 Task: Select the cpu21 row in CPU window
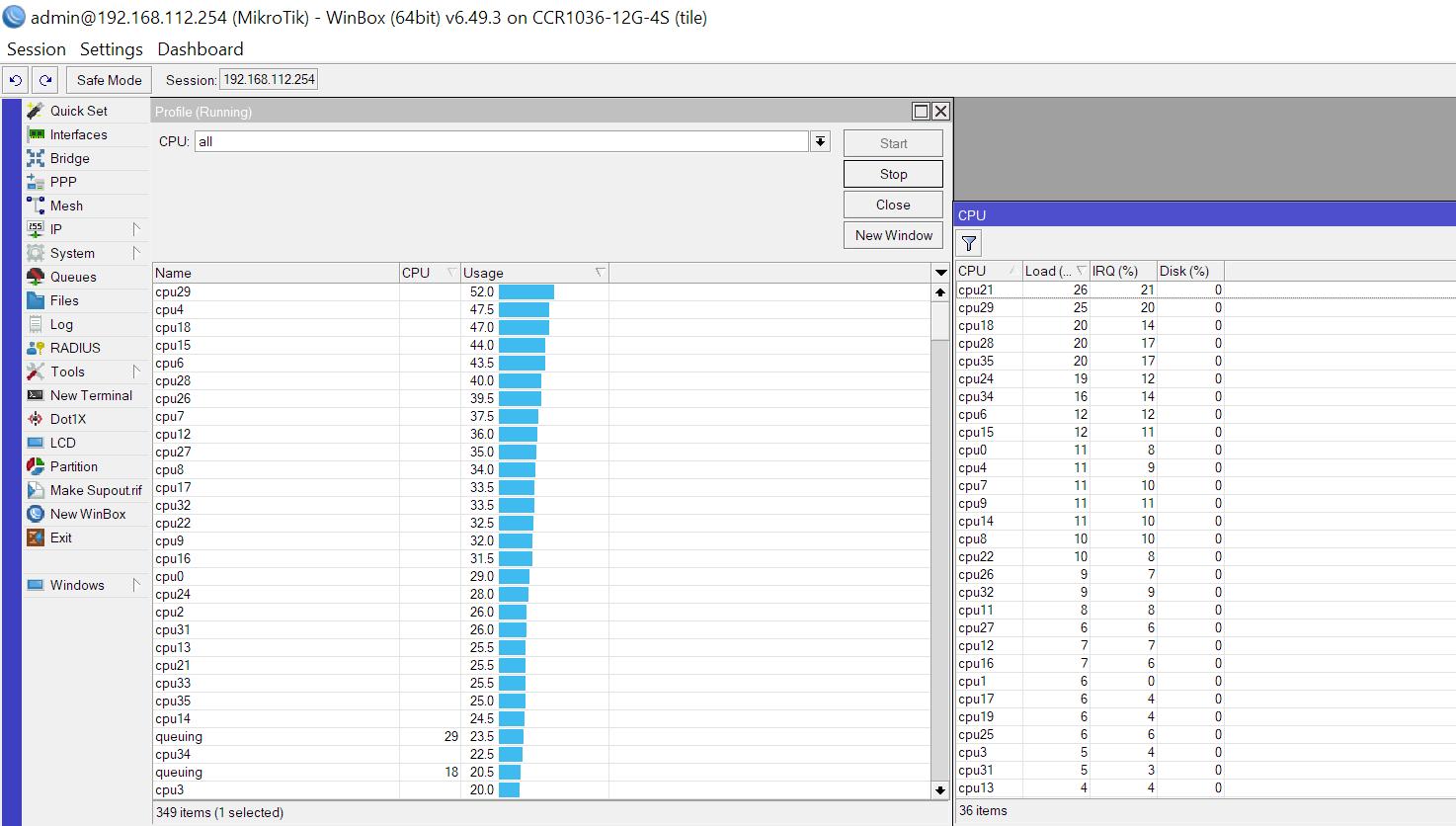click(1205, 289)
